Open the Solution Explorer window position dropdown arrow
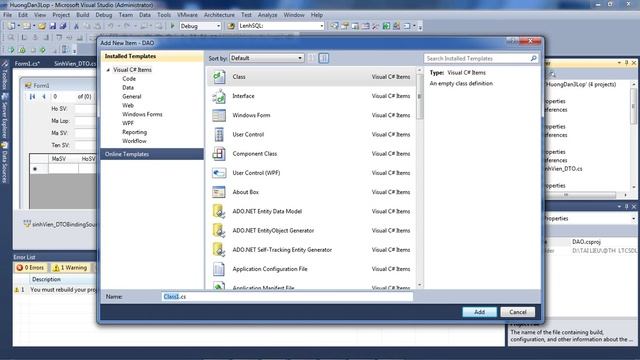Screen dimensions: 640x360 (x=619, y=63)
